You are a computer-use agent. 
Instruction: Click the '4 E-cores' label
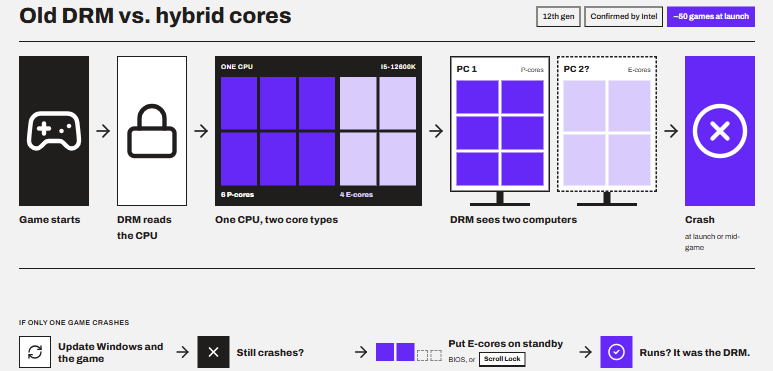[x=356, y=195]
